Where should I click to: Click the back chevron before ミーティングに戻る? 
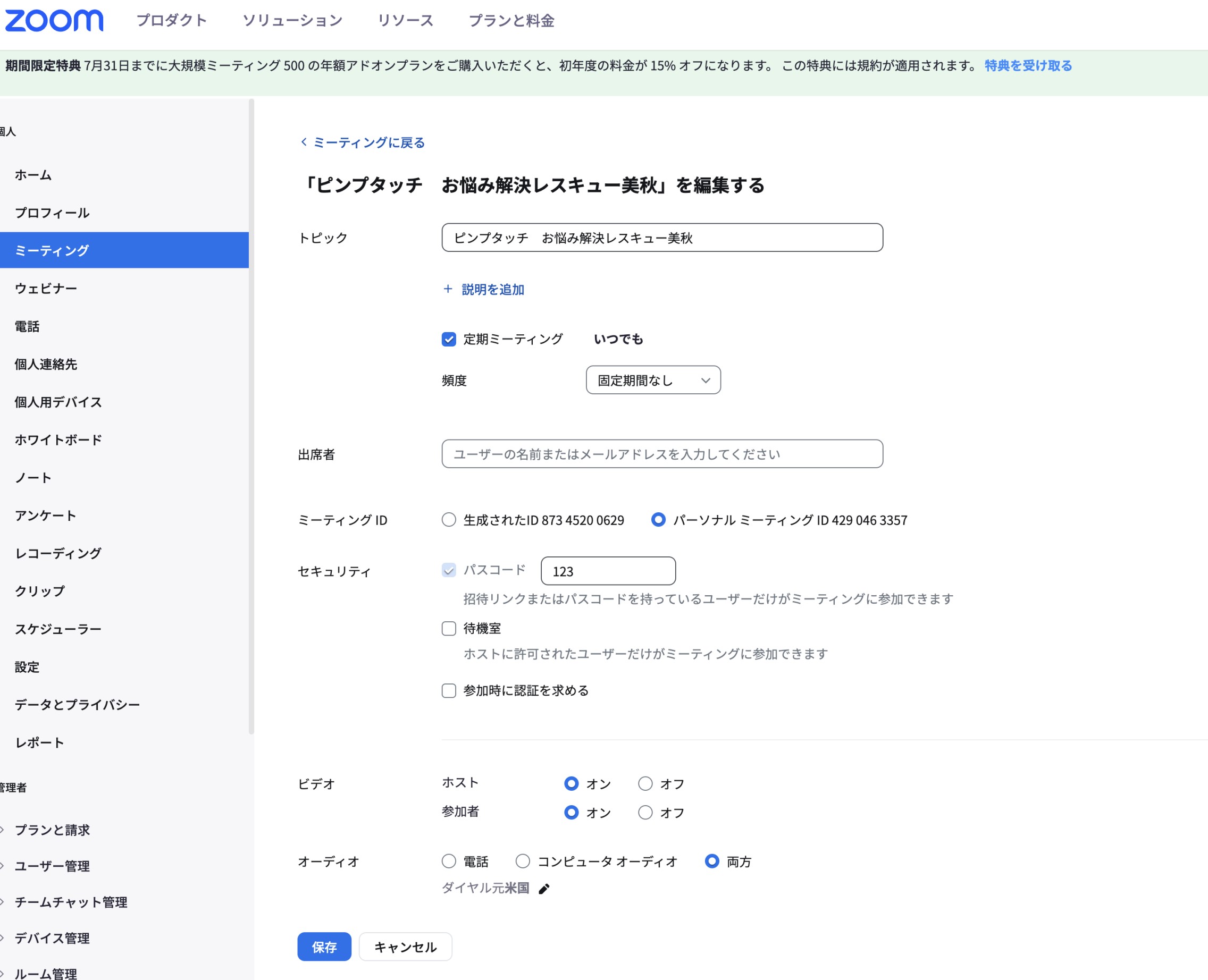[x=304, y=142]
